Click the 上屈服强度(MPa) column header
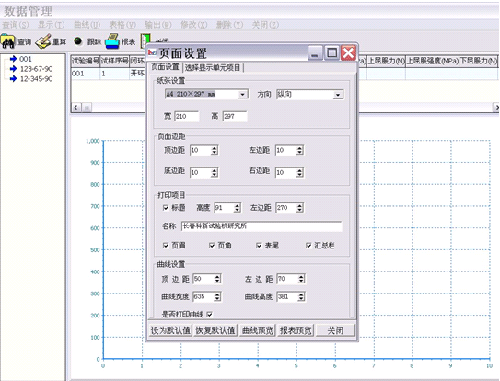The width and height of the screenshot is (500, 381). 432,61
